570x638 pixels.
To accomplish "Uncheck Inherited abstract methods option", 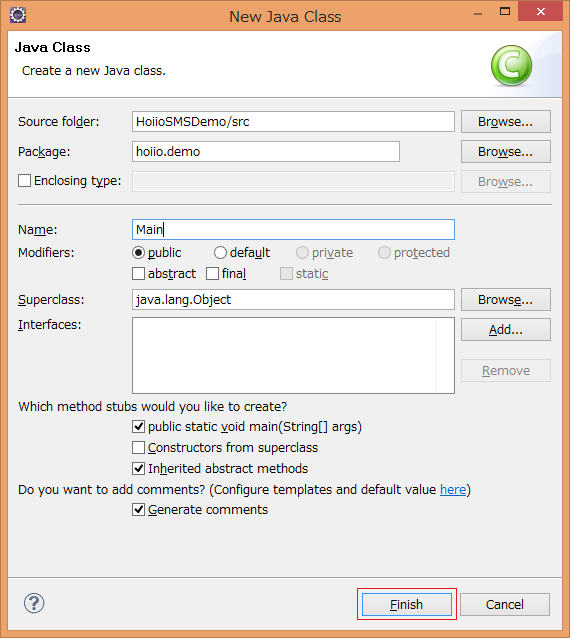I will [138, 468].
